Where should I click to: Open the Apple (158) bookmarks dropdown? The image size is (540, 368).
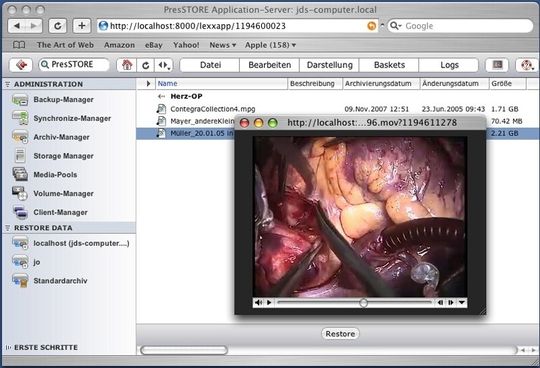(270, 45)
